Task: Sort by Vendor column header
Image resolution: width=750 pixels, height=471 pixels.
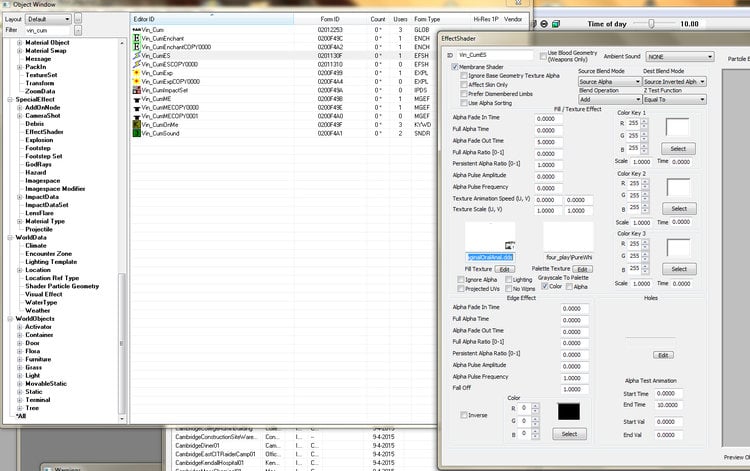Action: coord(513,19)
